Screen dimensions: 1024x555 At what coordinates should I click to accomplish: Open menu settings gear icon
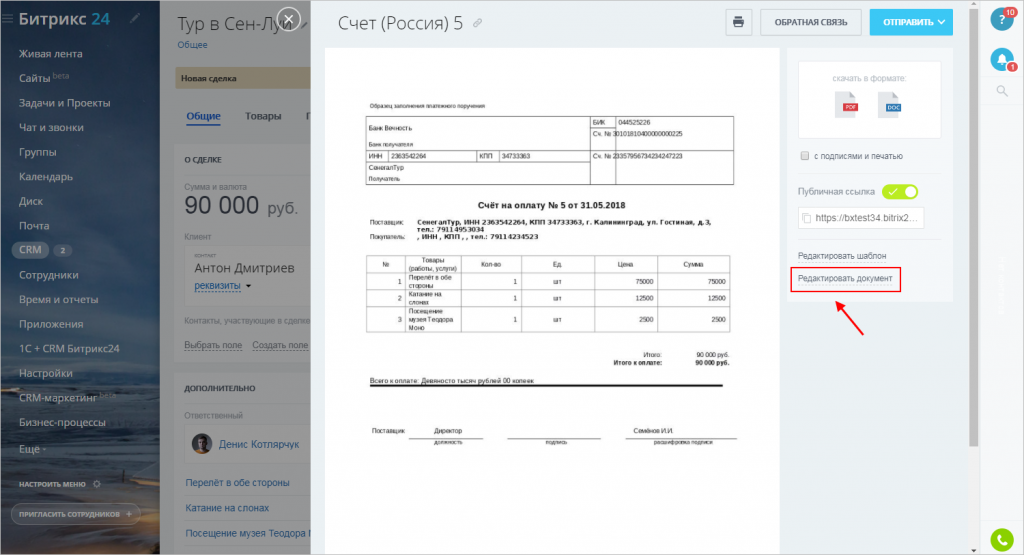[x=97, y=484]
